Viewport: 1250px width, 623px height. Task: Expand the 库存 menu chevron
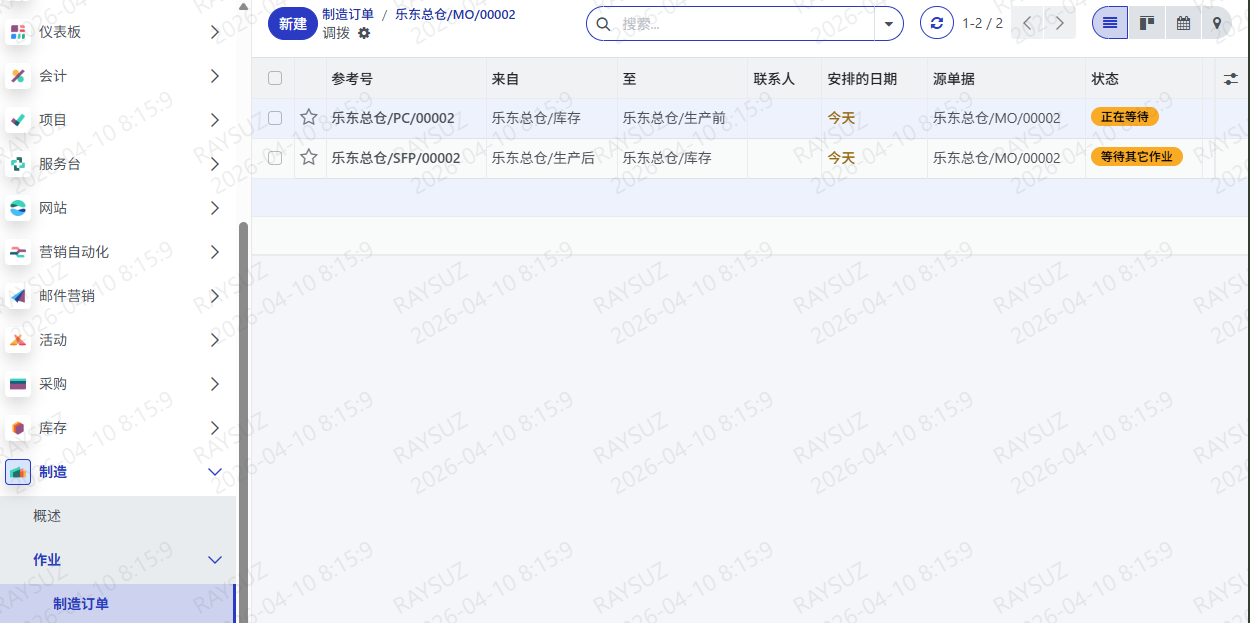[214, 428]
